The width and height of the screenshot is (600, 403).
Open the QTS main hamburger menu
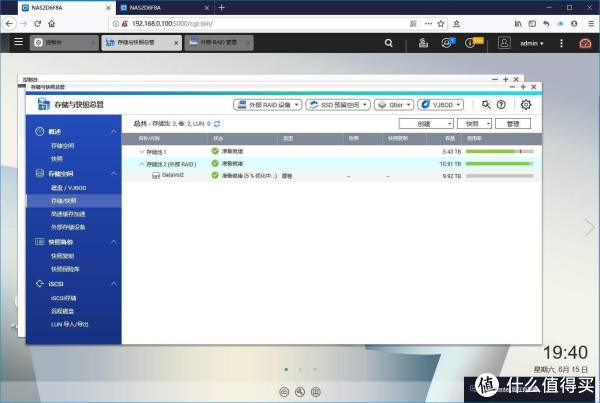point(15,43)
